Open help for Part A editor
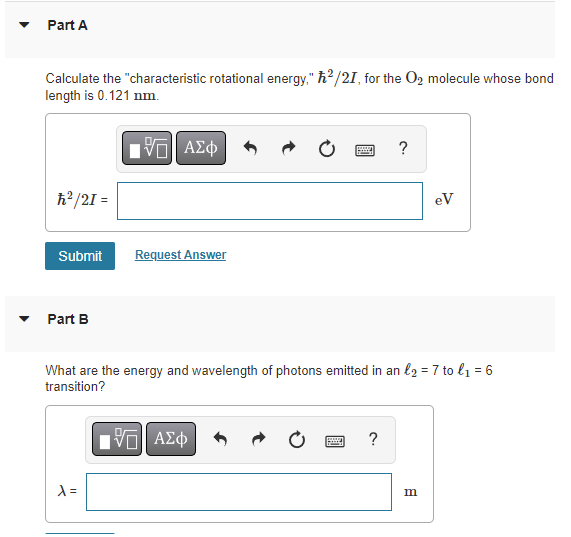The height and width of the screenshot is (537, 571). [403, 148]
